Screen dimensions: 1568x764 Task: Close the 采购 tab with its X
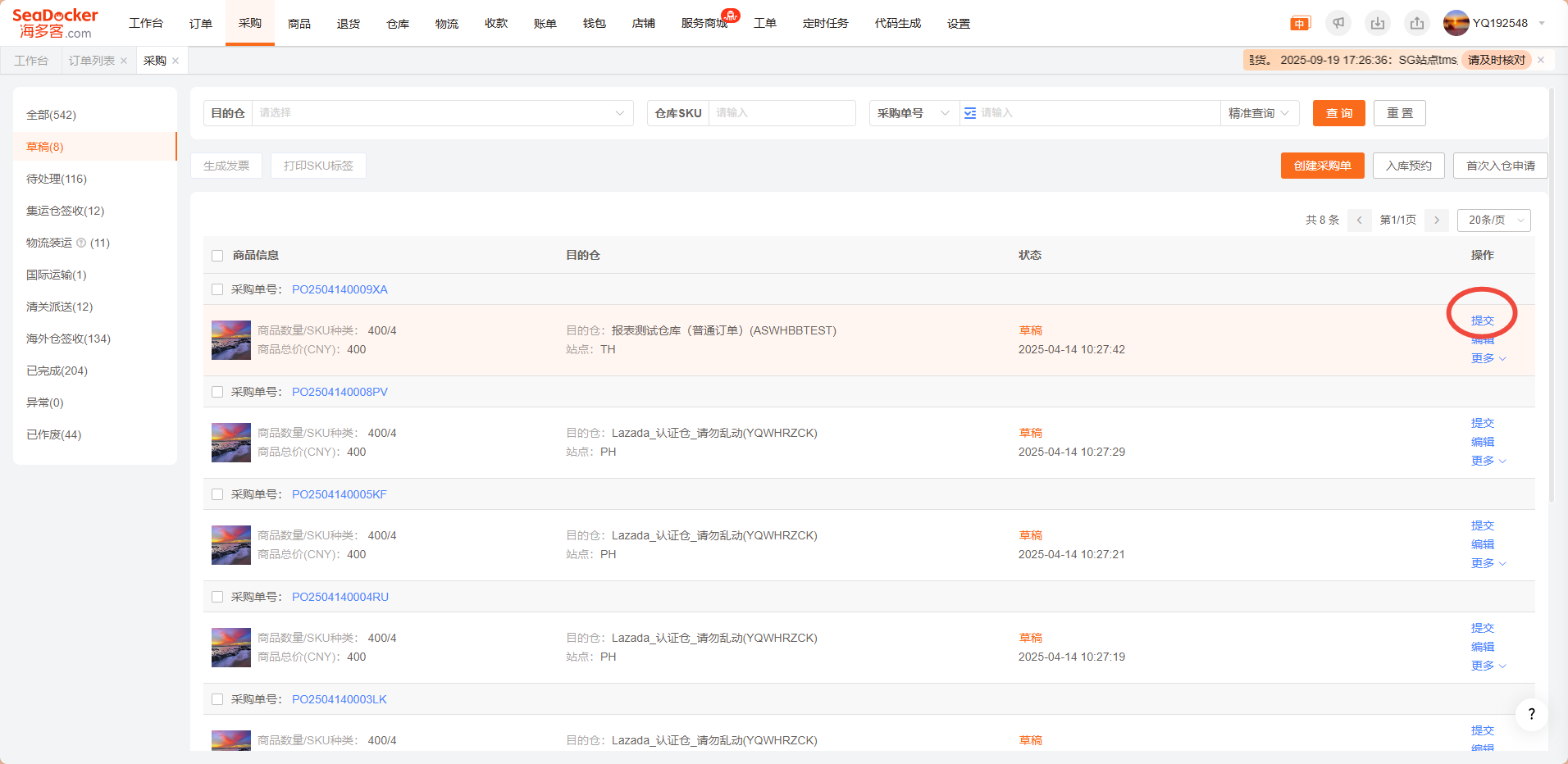pyautogui.click(x=175, y=61)
